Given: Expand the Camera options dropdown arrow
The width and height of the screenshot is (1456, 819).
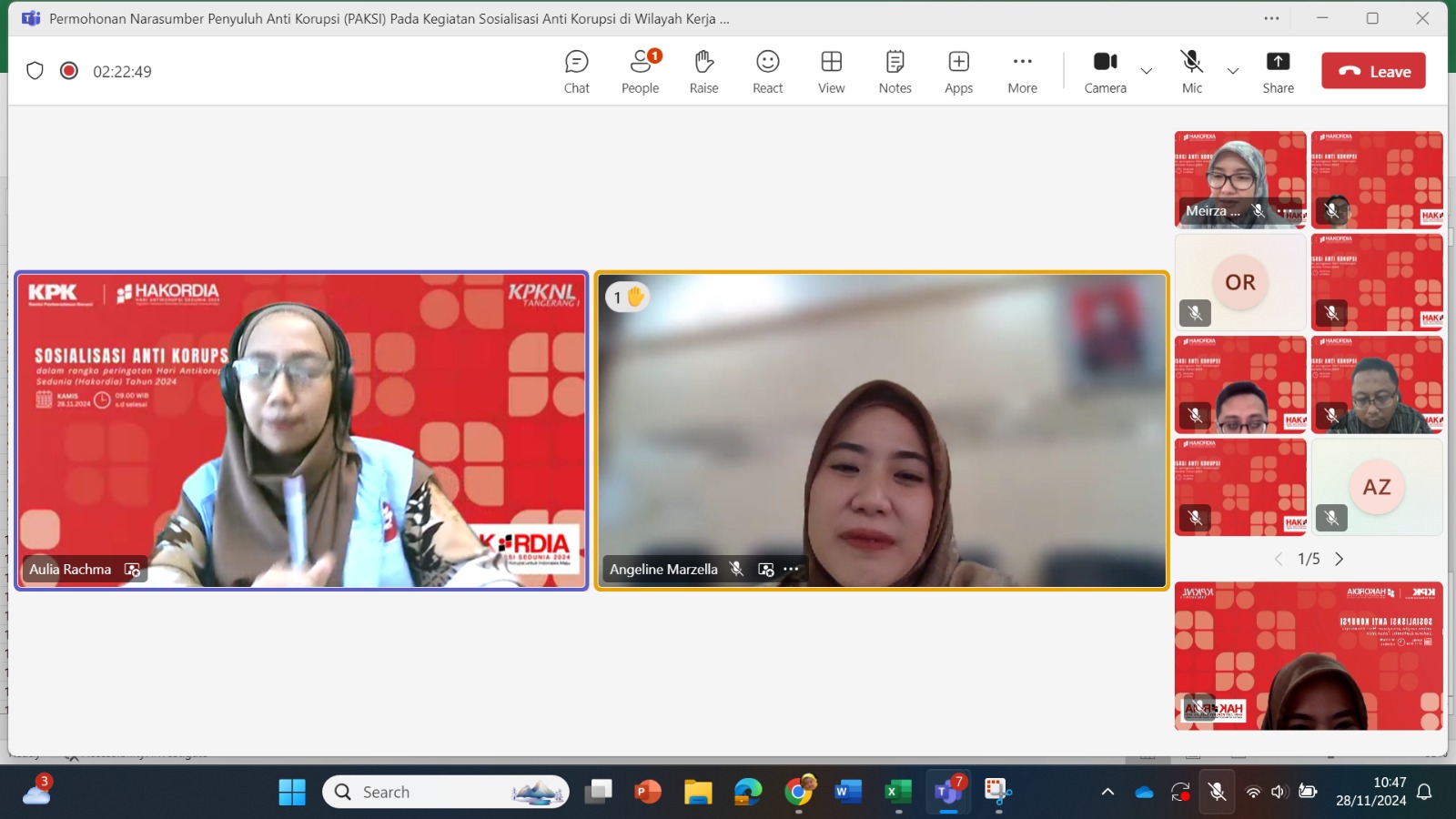Looking at the screenshot, I should (x=1147, y=71).
